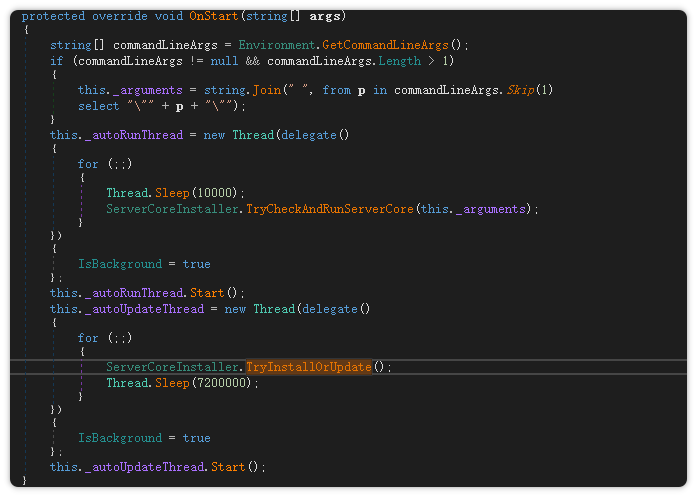Screen dimensions: 697x497
Task: Click ServerCoreInstaller before TryCheckAndRunServerCore
Action: pos(173,208)
